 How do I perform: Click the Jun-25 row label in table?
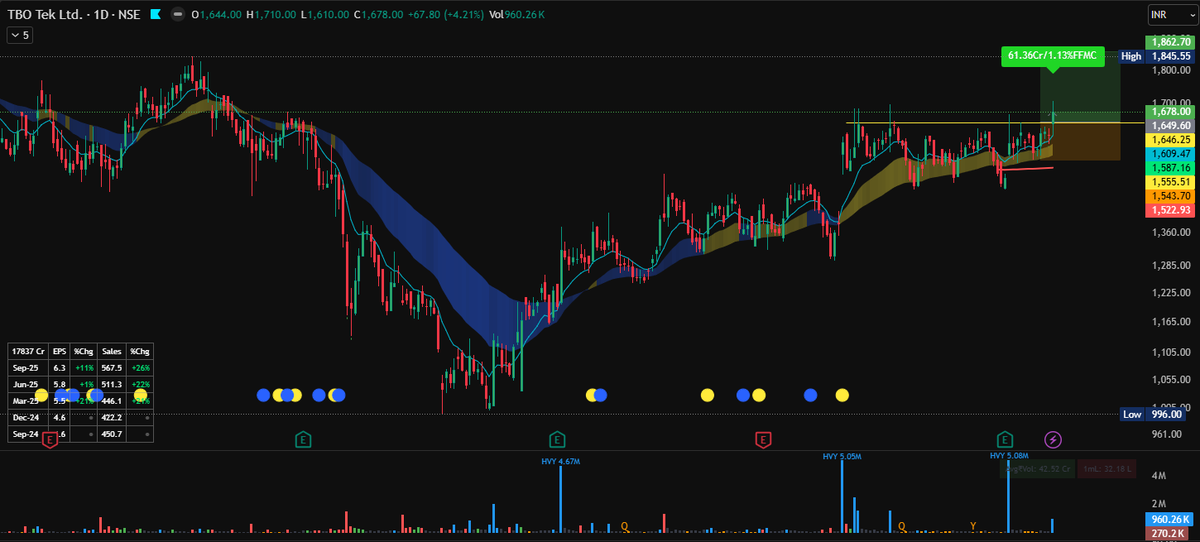27,382
